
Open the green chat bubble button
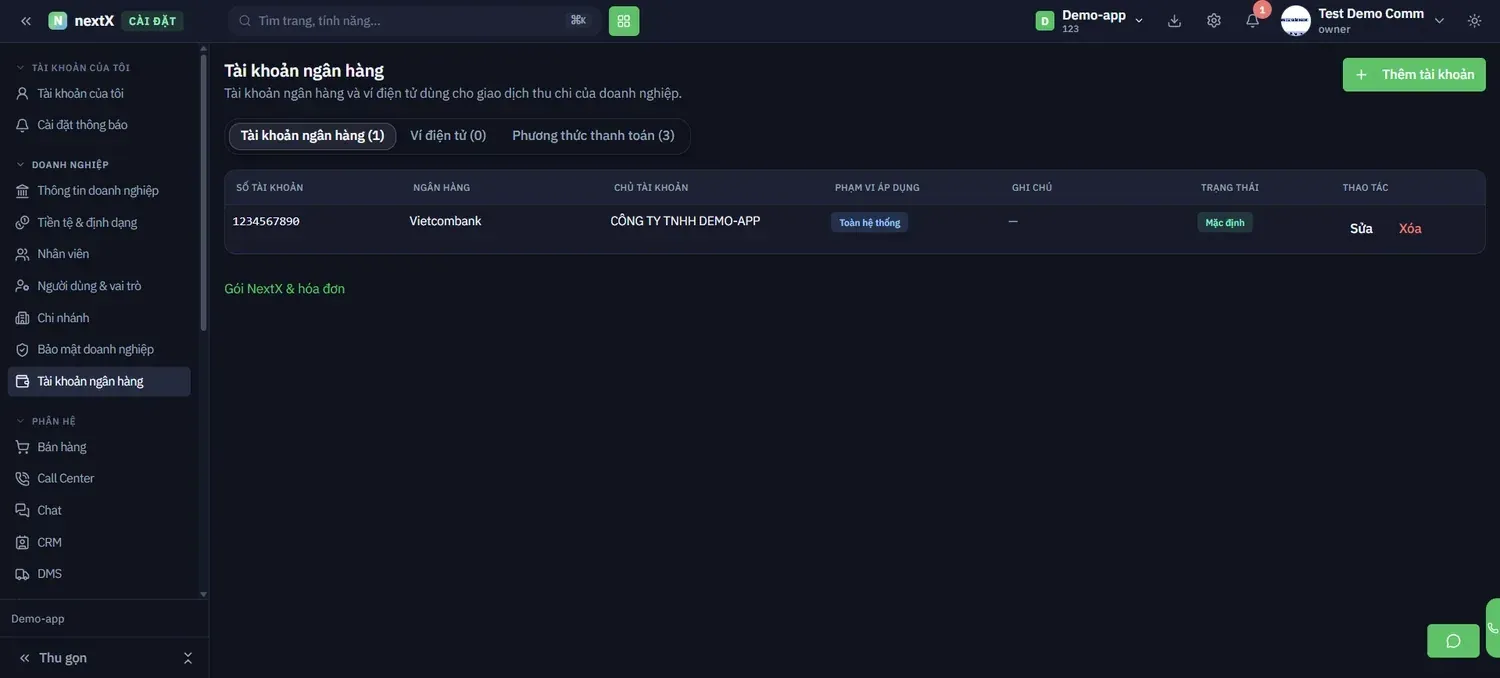click(1453, 641)
